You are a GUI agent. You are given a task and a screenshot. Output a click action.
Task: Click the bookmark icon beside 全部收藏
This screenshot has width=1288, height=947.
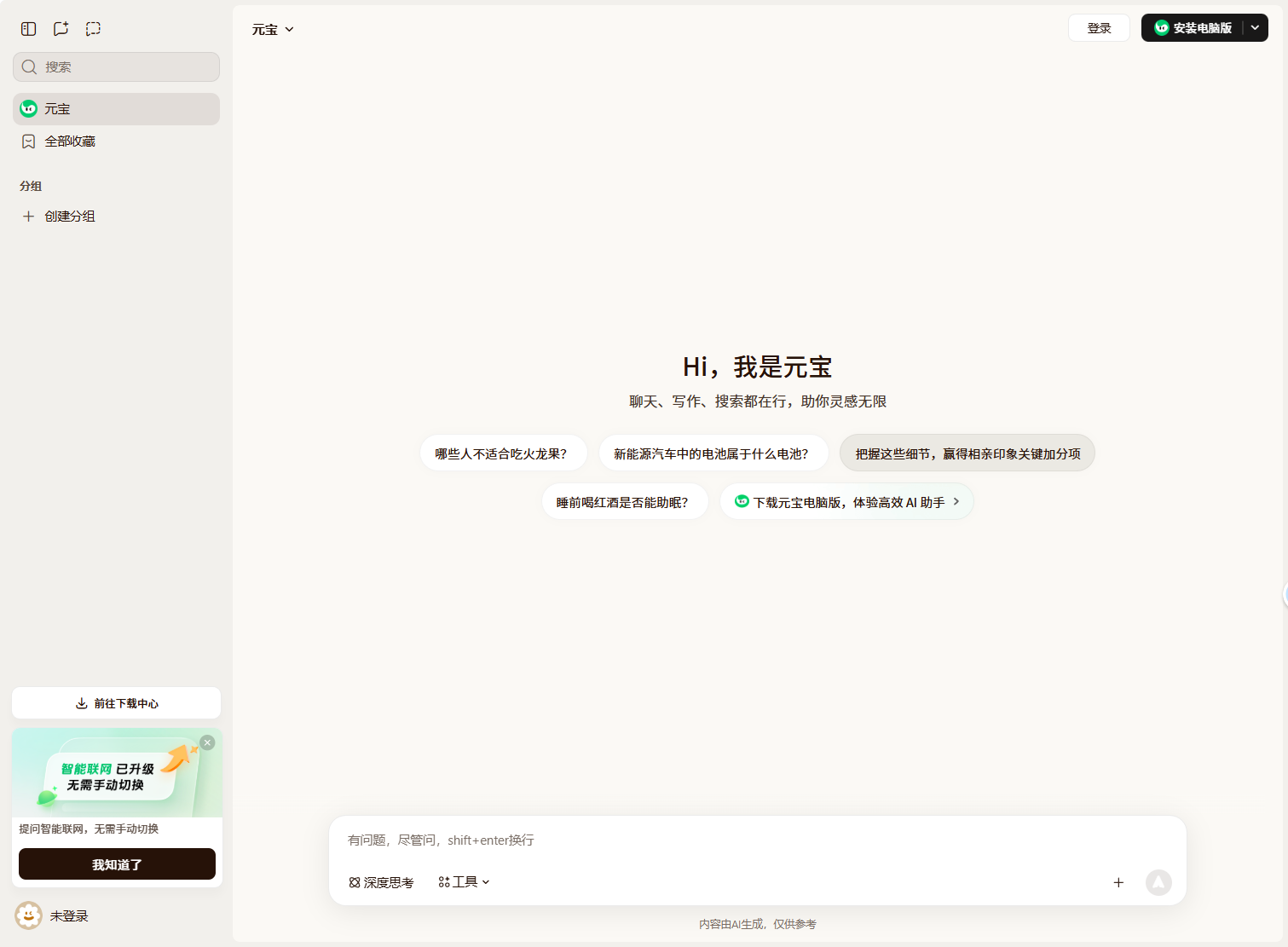point(28,141)
